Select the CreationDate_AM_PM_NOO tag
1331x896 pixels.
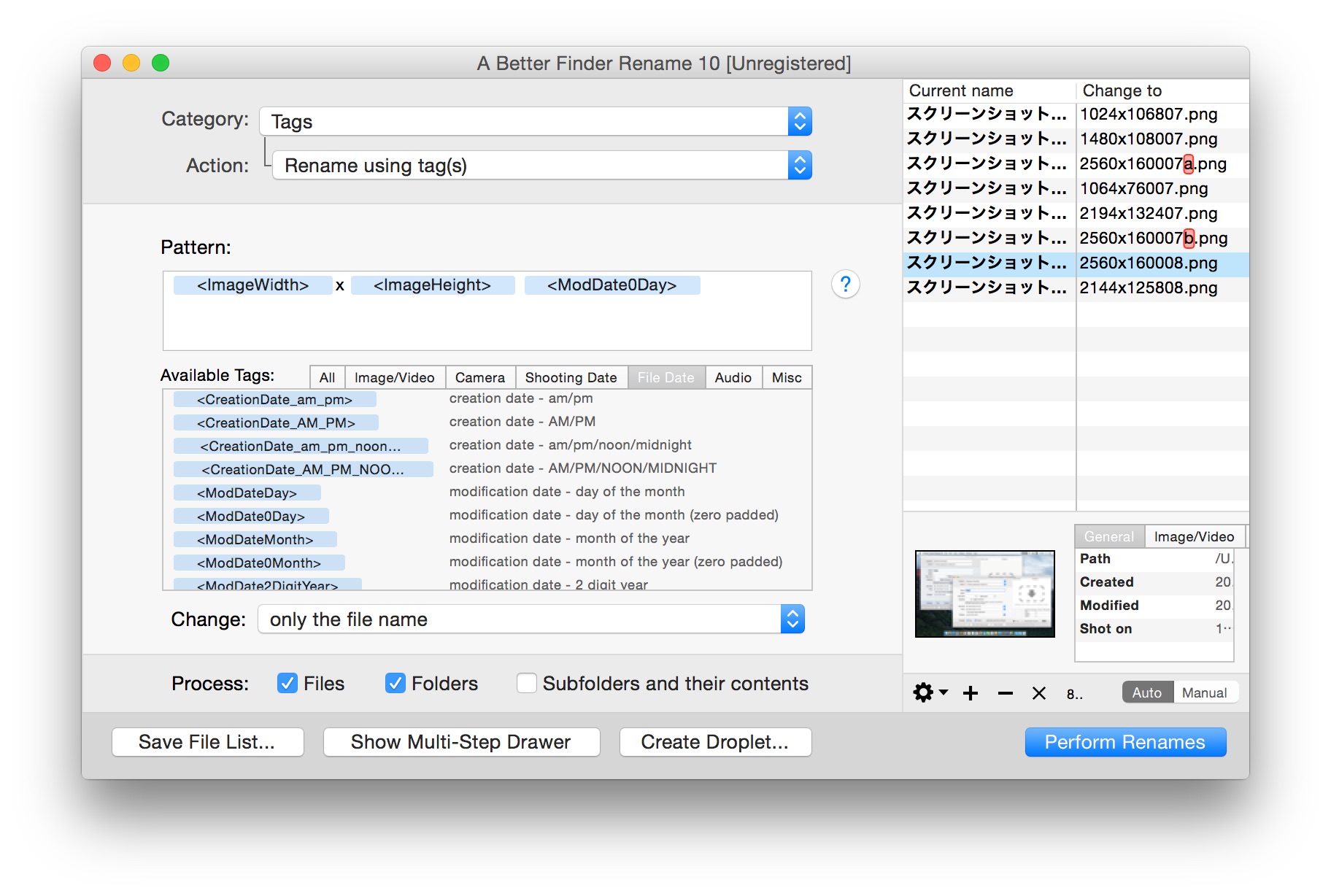pos(303,469)
